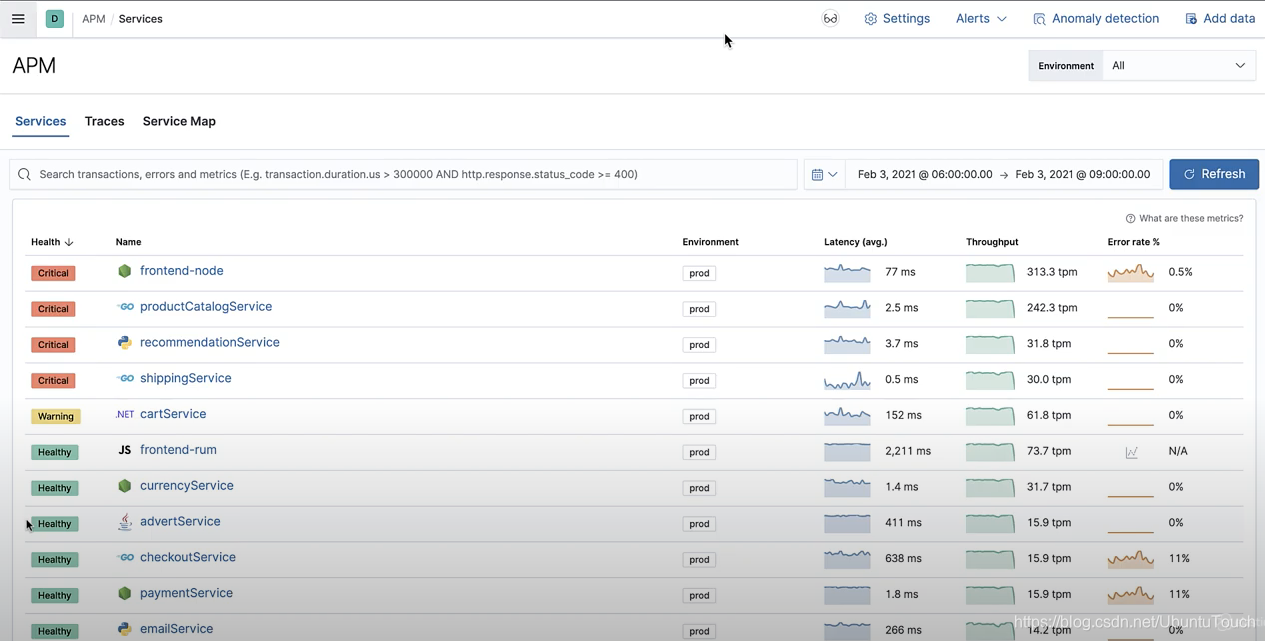The height and width of the screenshot is (641, 1265).
Task: Click the cartService .NET icon
Action: point(124,414)
